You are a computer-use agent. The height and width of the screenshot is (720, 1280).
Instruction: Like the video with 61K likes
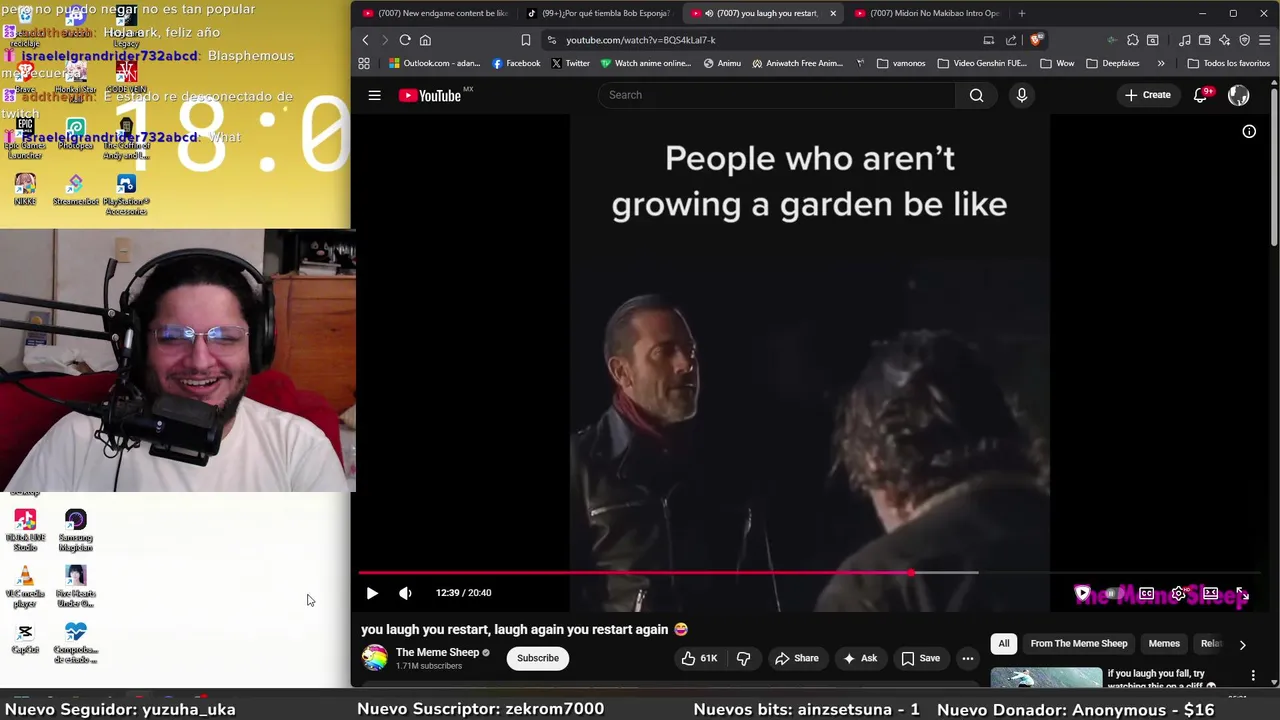tap(699, 658)
